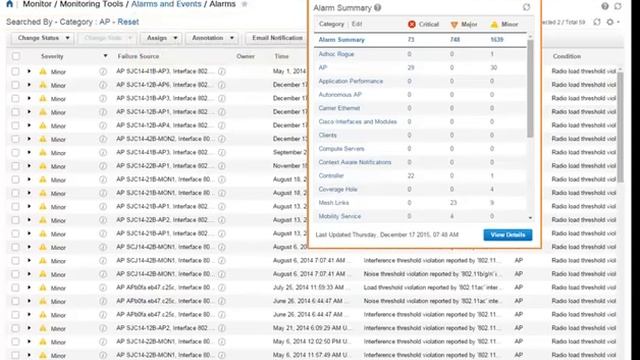640x360 pixels.
Task: Show source info for AP SJC14-22B-AP2 row
Action: tap(222, 220)
